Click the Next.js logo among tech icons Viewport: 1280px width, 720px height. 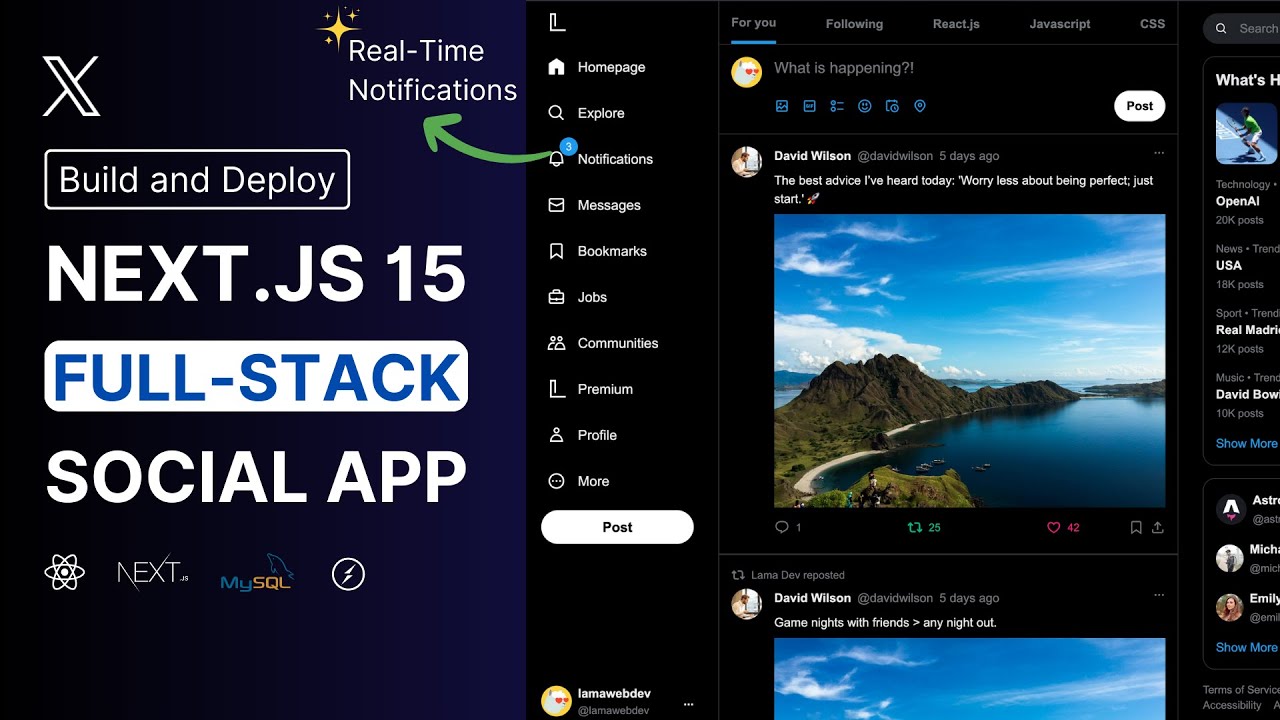pos(152,573)
